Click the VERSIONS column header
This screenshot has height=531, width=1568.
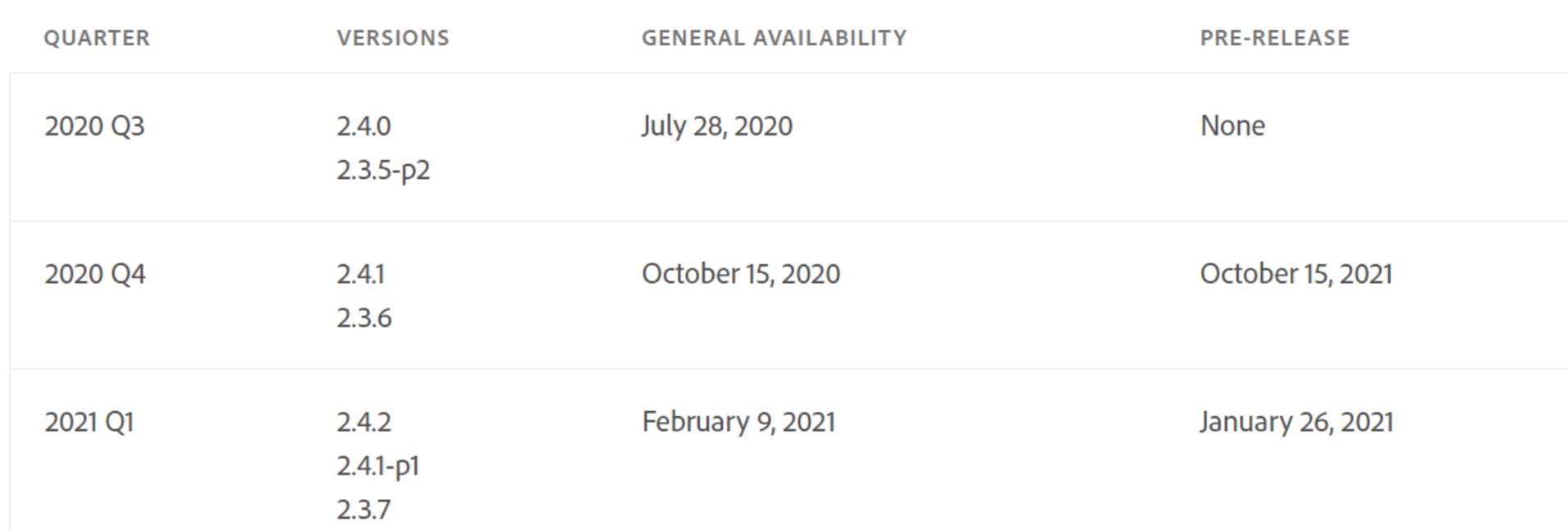(393, 38)
